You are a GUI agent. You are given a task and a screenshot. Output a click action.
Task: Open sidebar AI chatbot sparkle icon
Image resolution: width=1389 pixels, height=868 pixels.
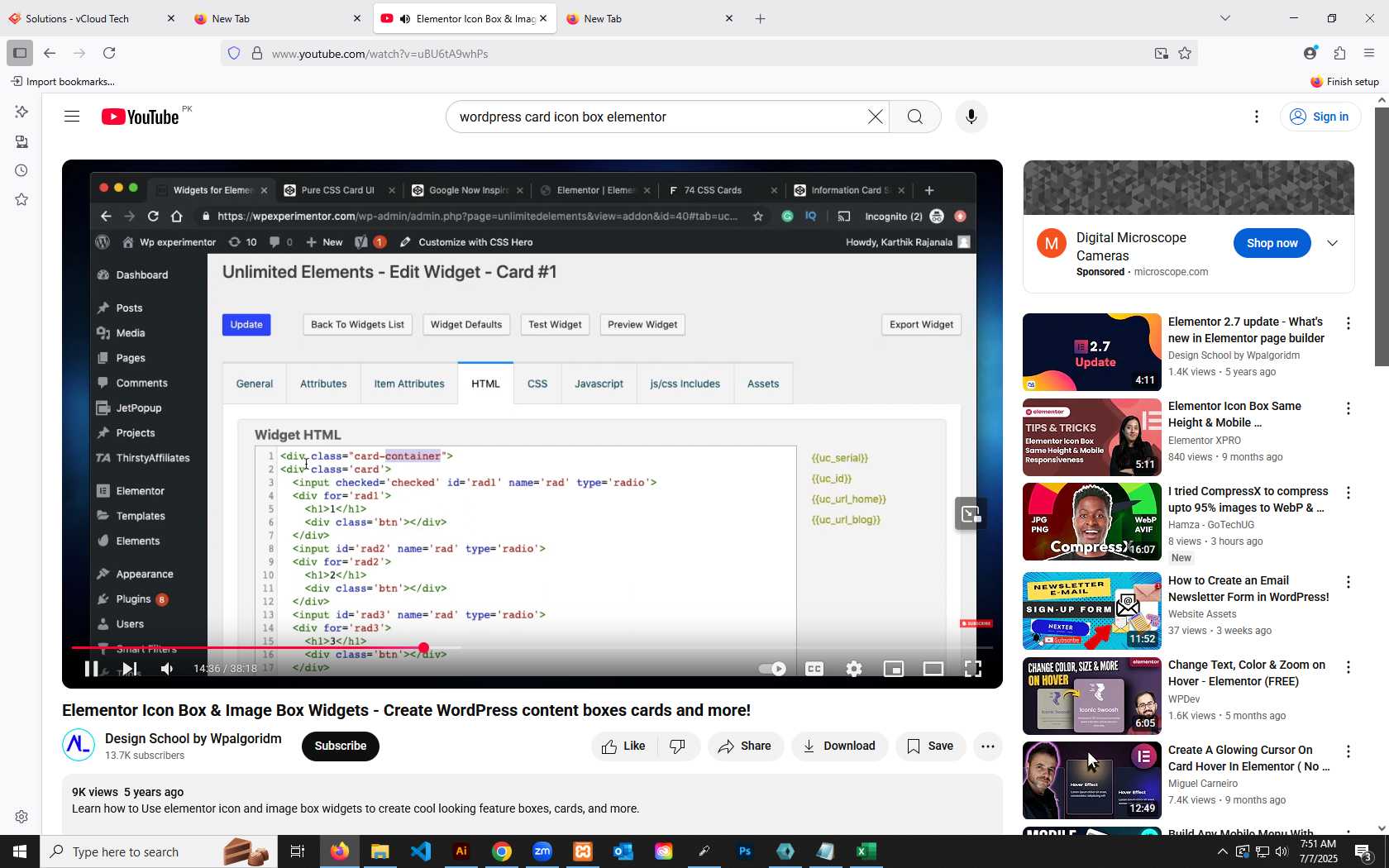point(21,112)
